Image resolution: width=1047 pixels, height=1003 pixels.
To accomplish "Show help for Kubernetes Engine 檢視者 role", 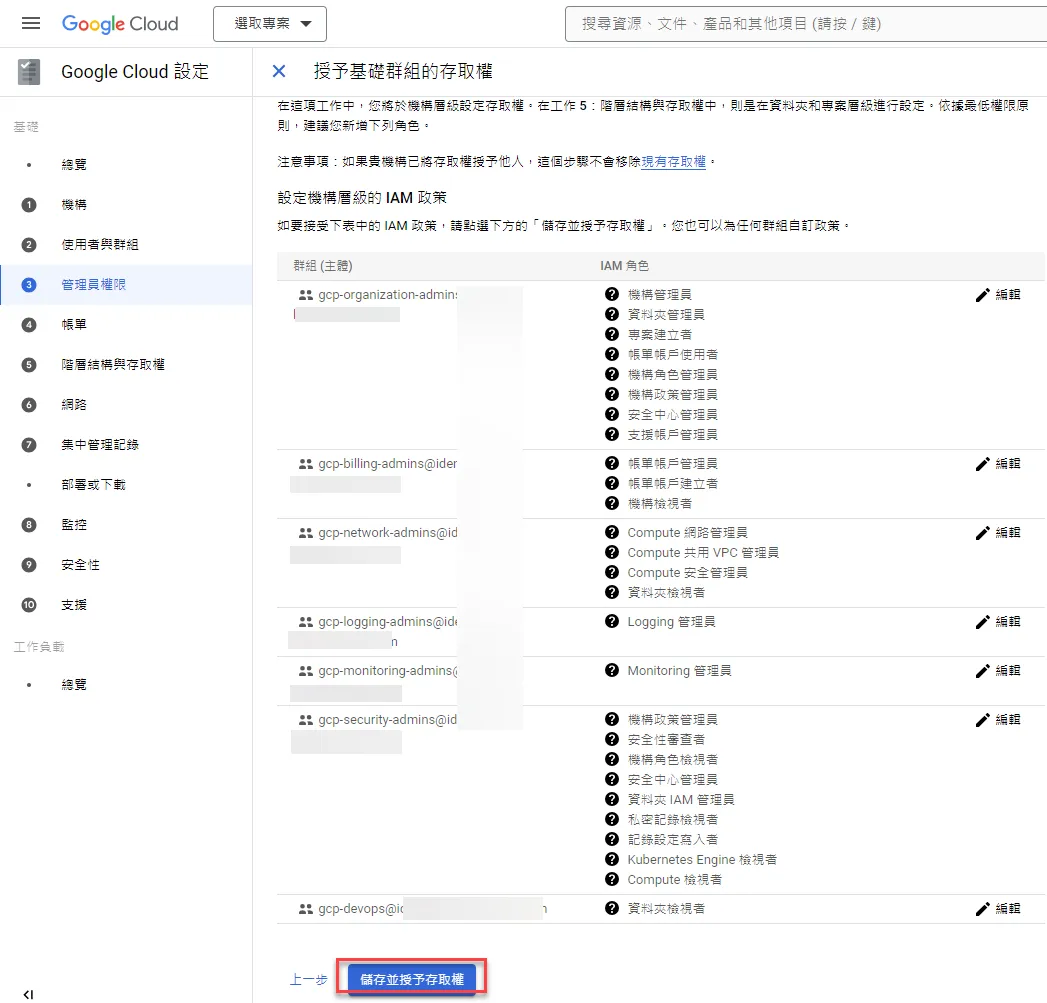I will pyautogui.click(x=612, y=859).
